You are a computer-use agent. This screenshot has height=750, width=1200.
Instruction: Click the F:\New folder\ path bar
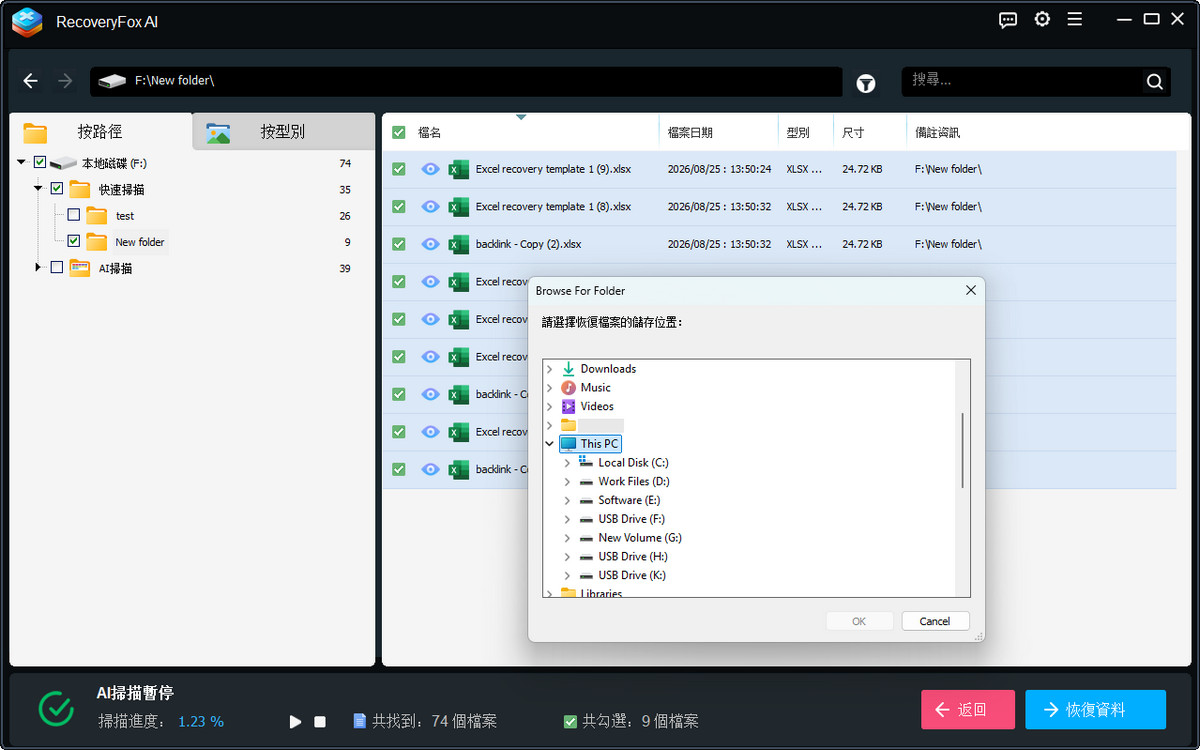point(466,81)
